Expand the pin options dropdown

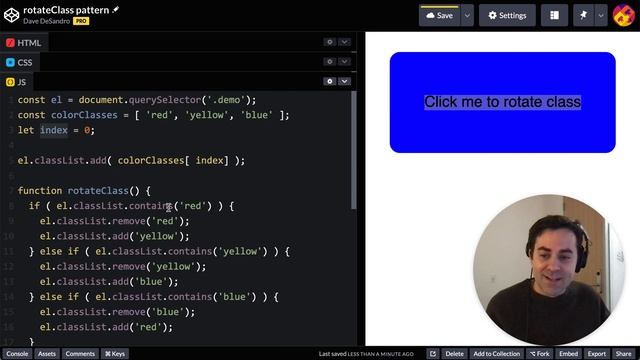601,16
